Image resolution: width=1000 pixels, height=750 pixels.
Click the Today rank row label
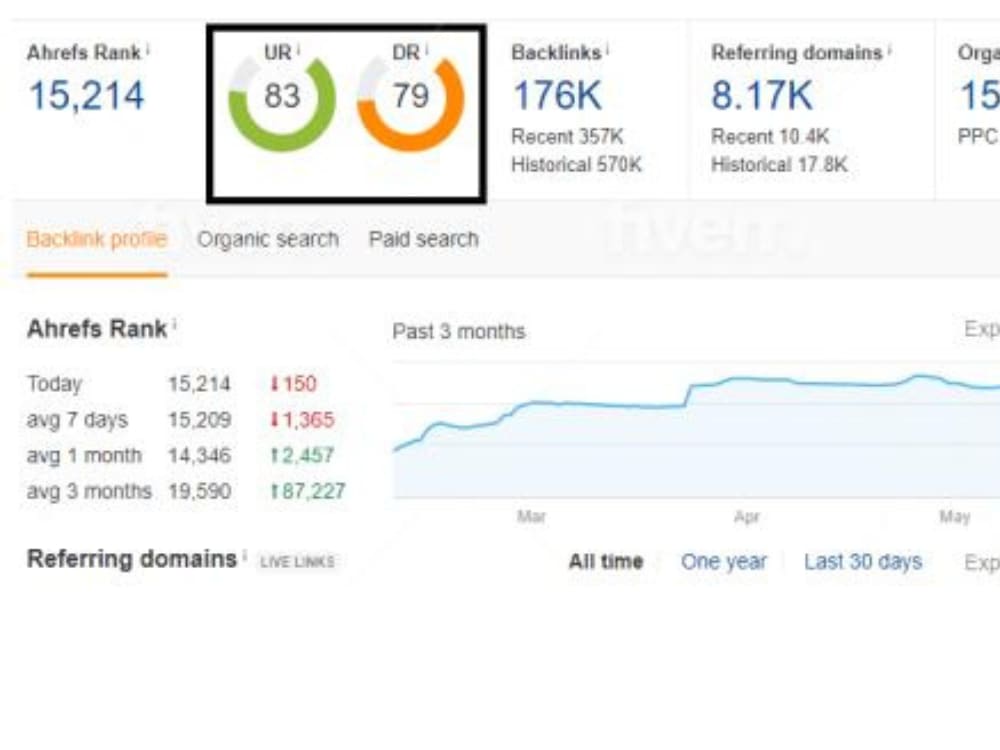click(55, 384)
